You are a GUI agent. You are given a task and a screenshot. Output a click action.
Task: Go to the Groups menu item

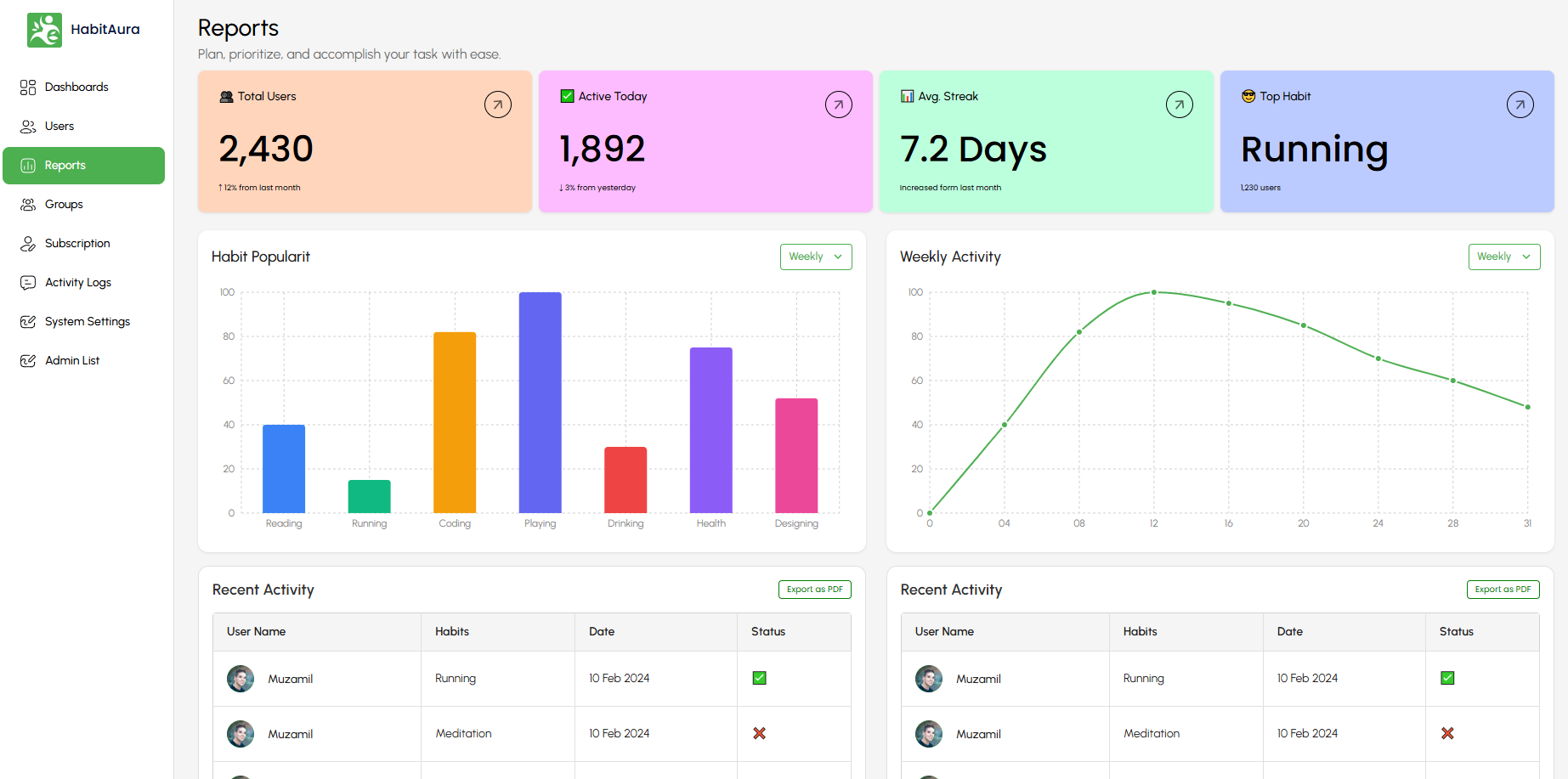[x=83, y=204]
